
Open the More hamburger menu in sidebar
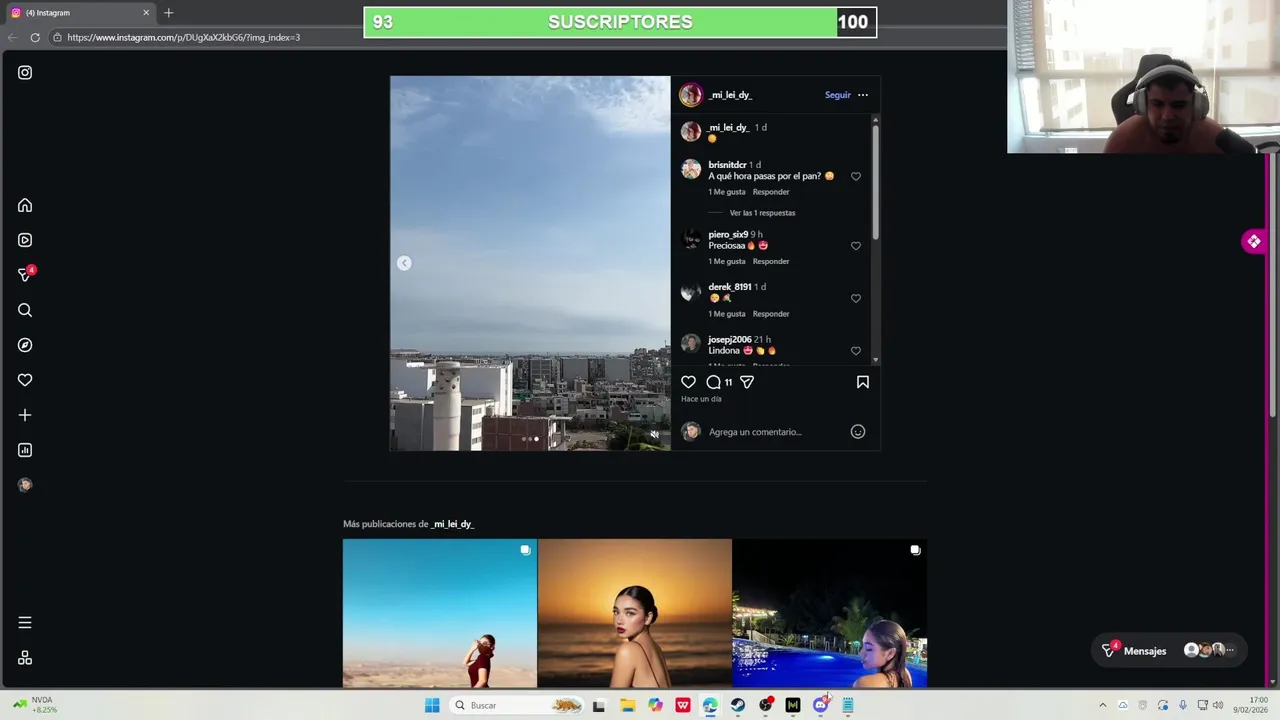click(25, 622)
